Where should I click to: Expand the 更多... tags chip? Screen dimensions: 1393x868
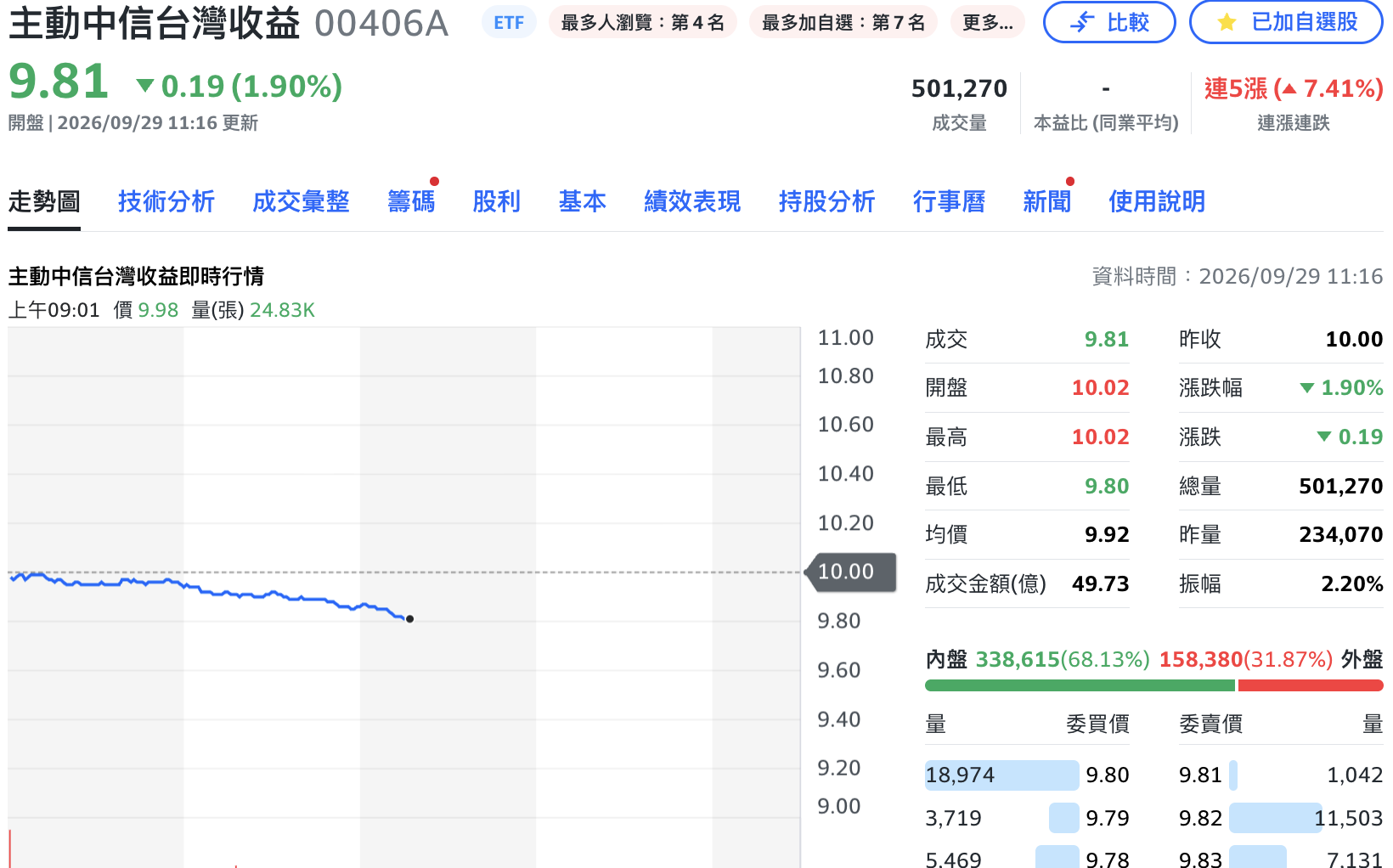click(x=987, y=23)
